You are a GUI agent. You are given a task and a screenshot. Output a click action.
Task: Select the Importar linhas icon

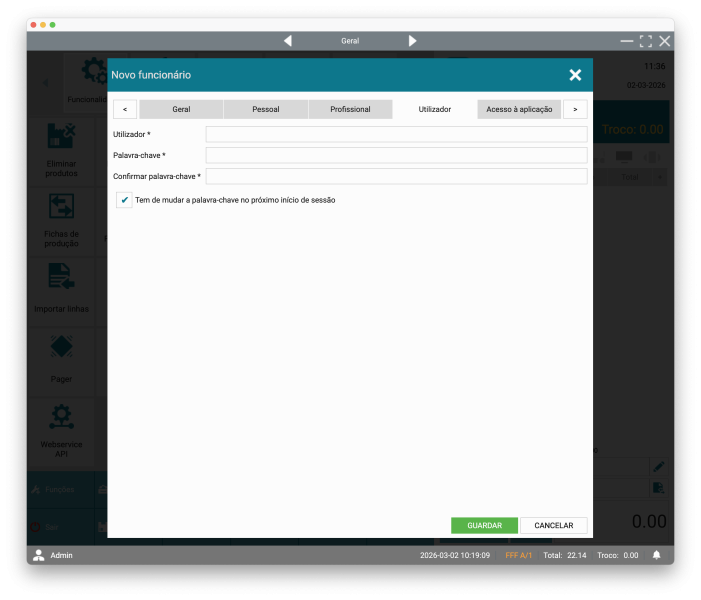(61, 277)
